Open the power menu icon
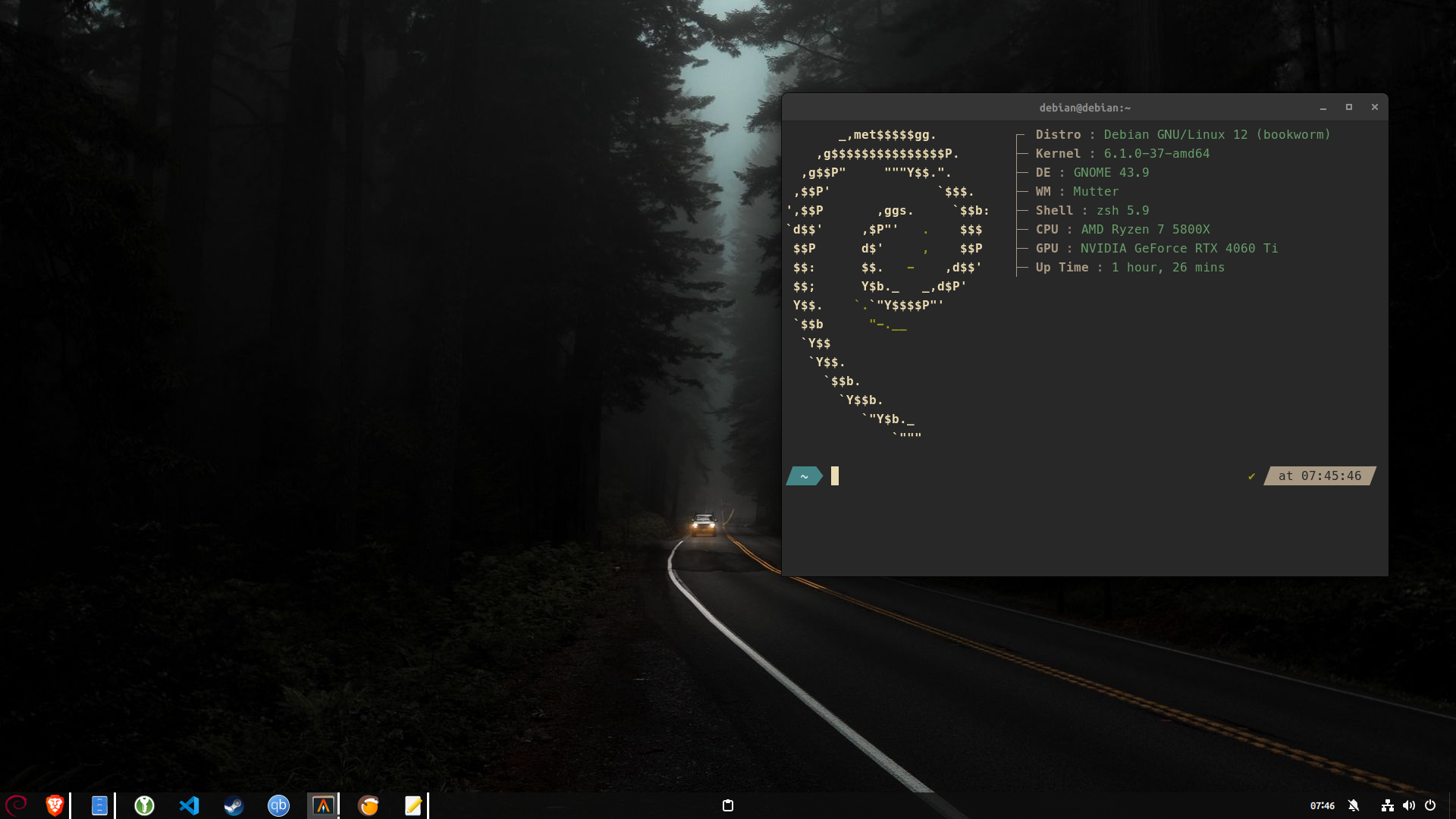Image resolution: width=1456 pixels, height=819 pixels. 1430,805
